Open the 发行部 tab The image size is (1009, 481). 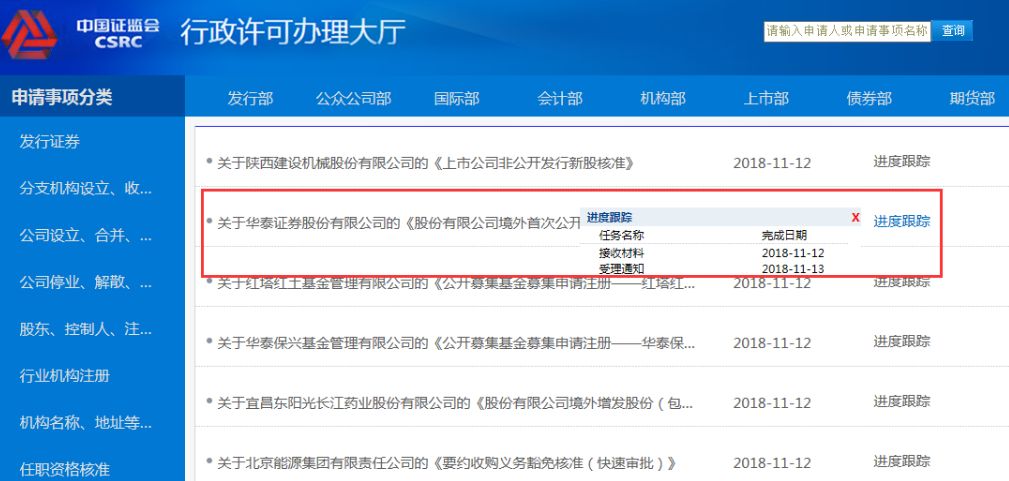[x=250, y=99]
